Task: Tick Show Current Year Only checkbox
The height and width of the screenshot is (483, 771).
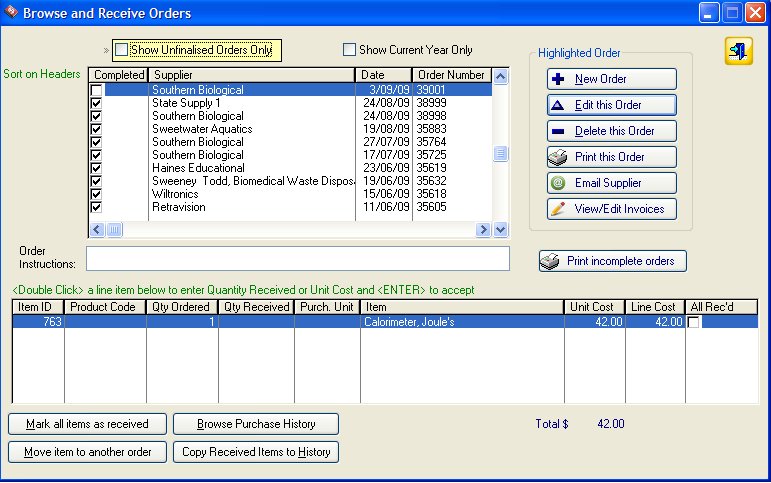Action: tap(349, 50)
